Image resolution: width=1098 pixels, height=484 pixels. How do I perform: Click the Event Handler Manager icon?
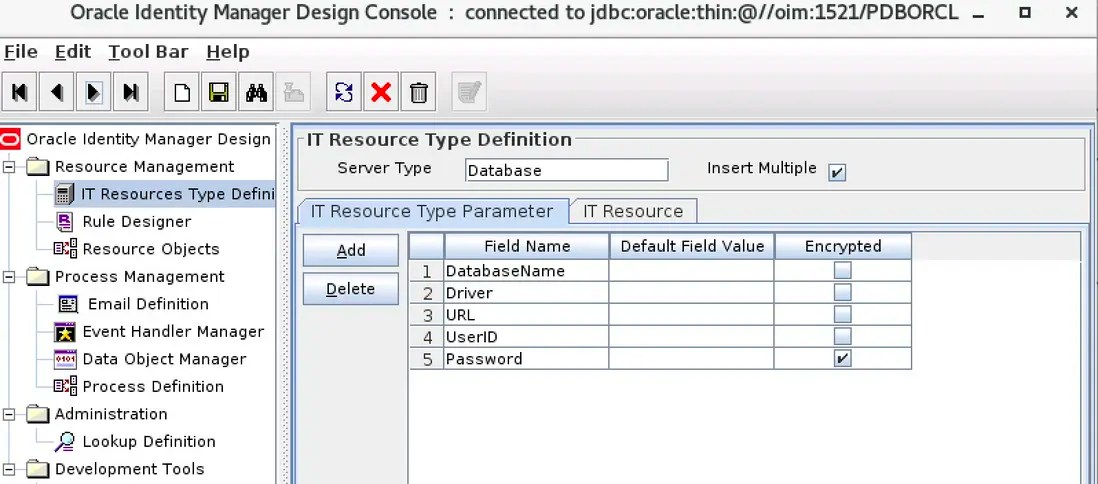(x=65, y=331)
